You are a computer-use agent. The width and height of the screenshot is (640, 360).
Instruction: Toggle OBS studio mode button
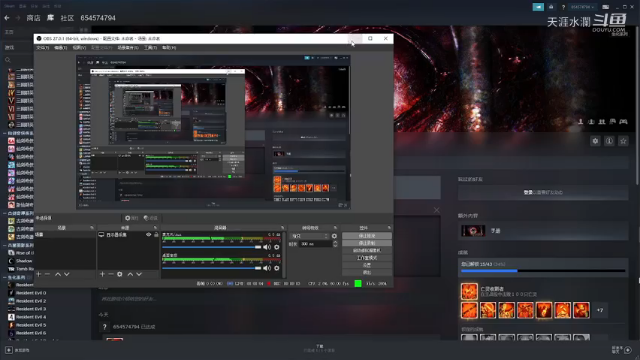pos(367,258)
